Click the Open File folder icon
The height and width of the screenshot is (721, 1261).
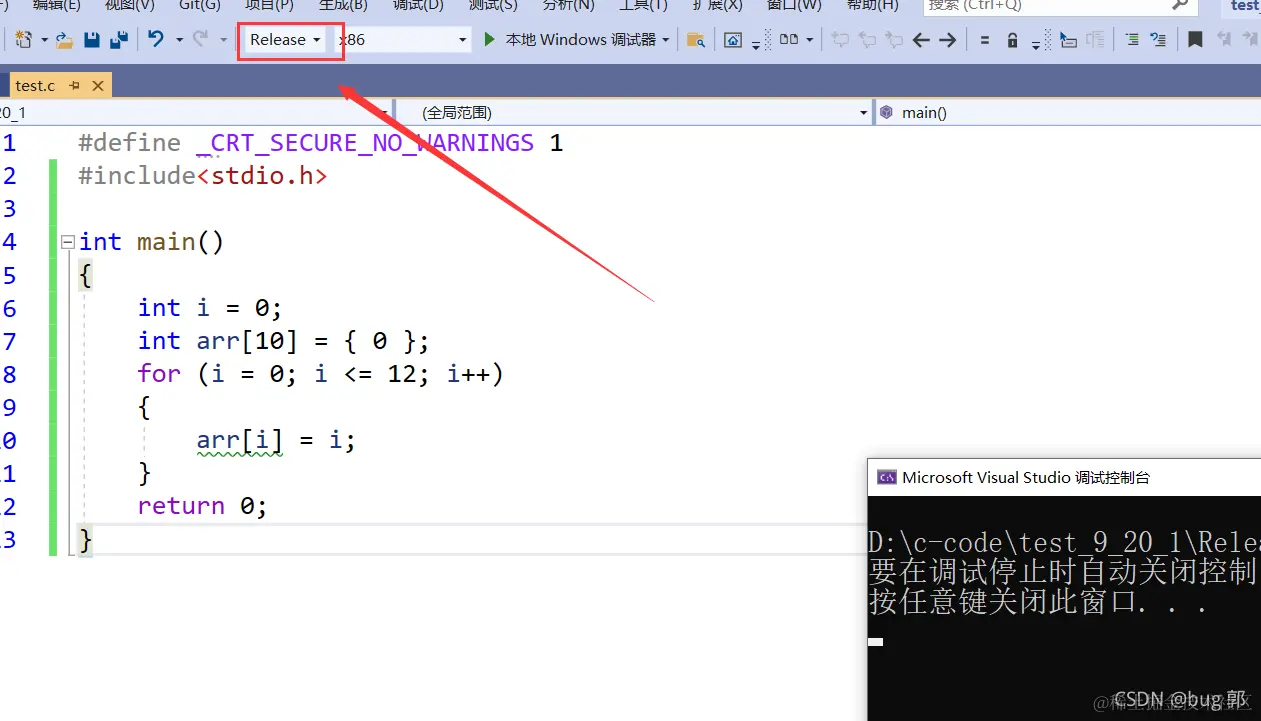tap(64, 40)
